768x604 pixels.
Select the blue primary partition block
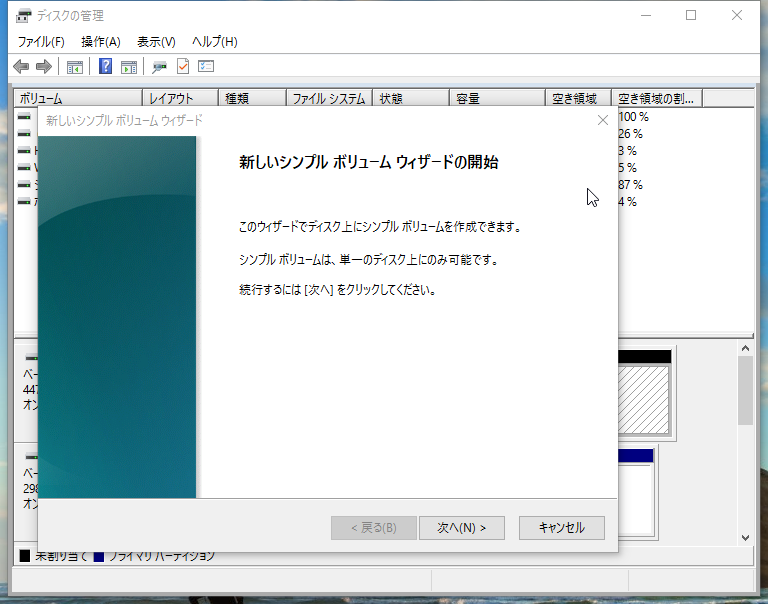click(x=636, y=492)
